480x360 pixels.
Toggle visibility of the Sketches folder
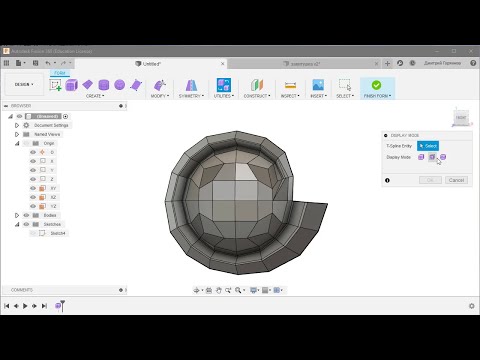coord(26,224)
